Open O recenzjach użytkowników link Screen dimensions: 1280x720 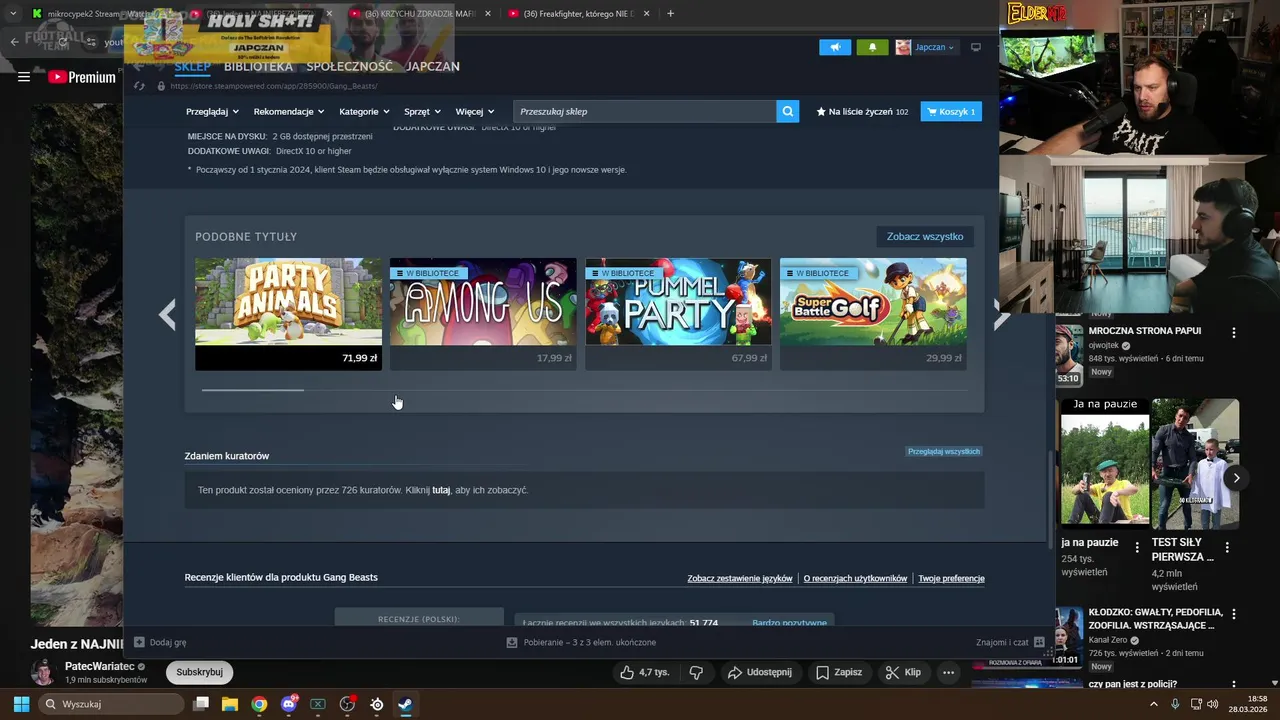tap(855, 579)
